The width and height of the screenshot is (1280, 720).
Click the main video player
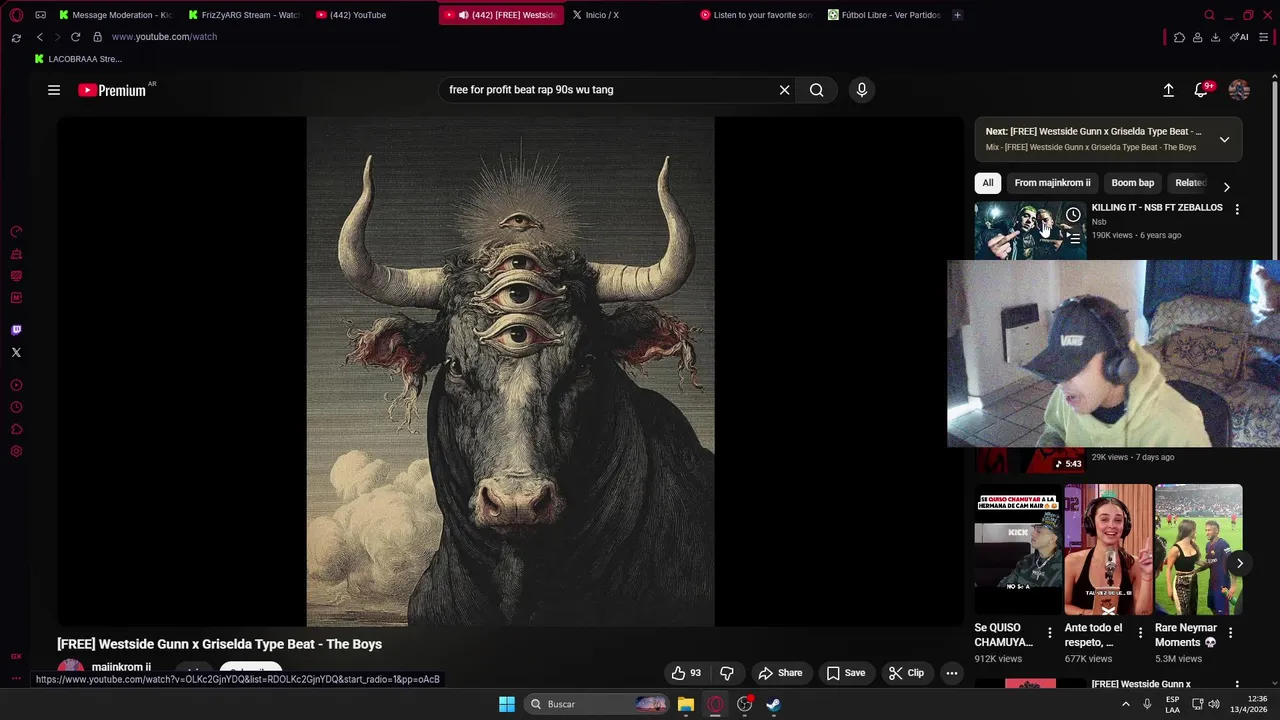tap(510, 372)
